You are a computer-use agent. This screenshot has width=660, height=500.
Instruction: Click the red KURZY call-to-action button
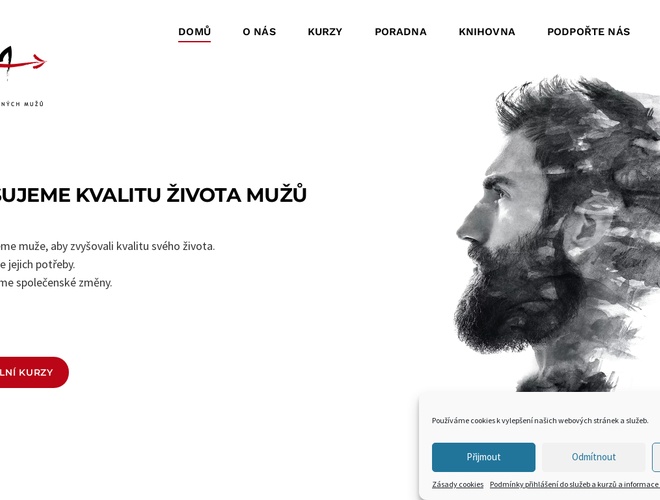pyautogui.click(x=34, y=372)
